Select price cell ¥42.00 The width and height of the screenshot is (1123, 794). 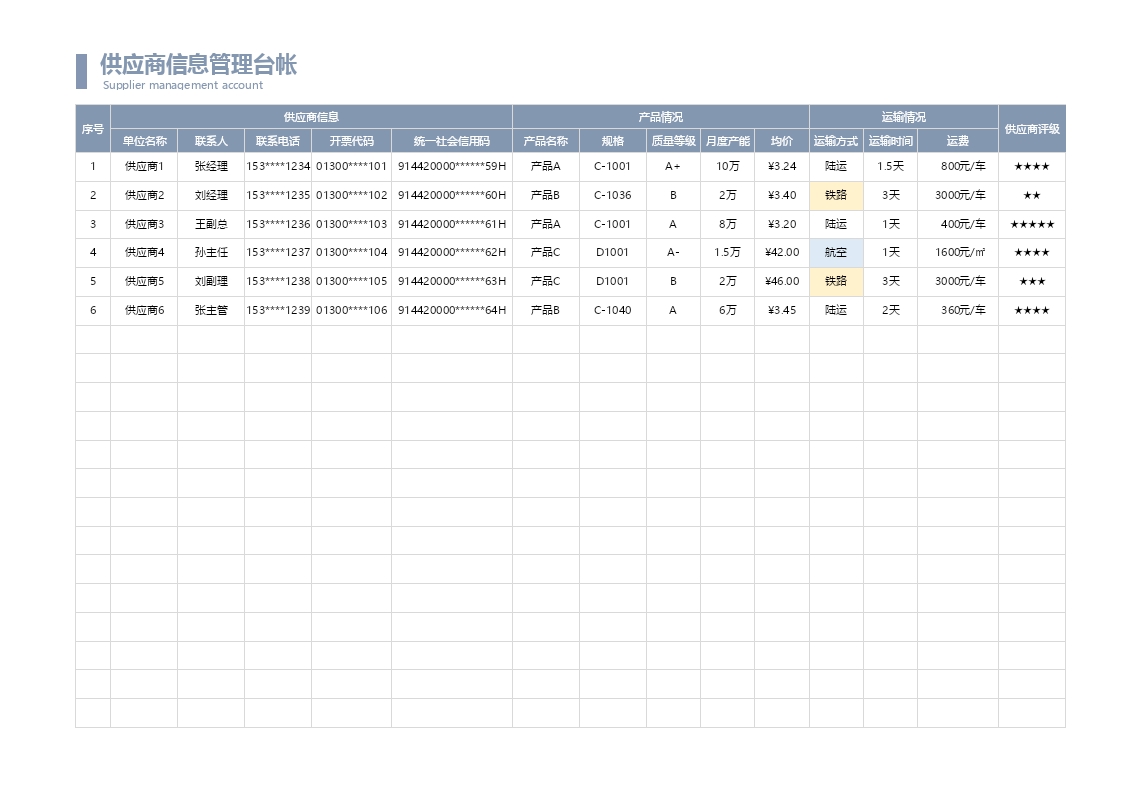pyautogui.click(x=782, y=253)
